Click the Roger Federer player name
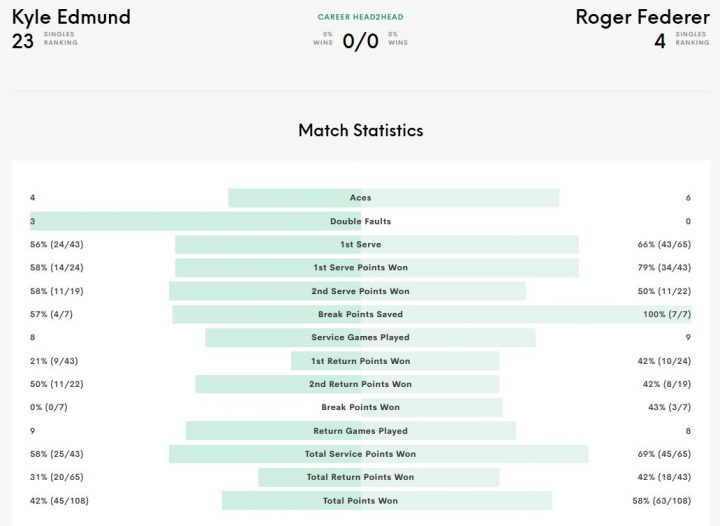This screenshot has height=526, width=720. (642, 17)
